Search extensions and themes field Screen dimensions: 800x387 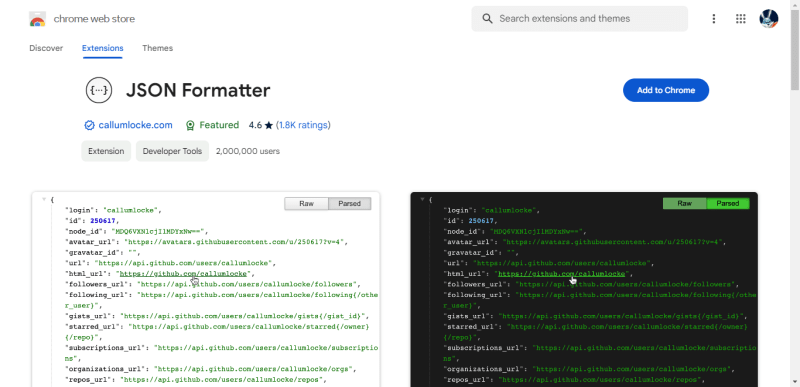[x=579, y=19]
